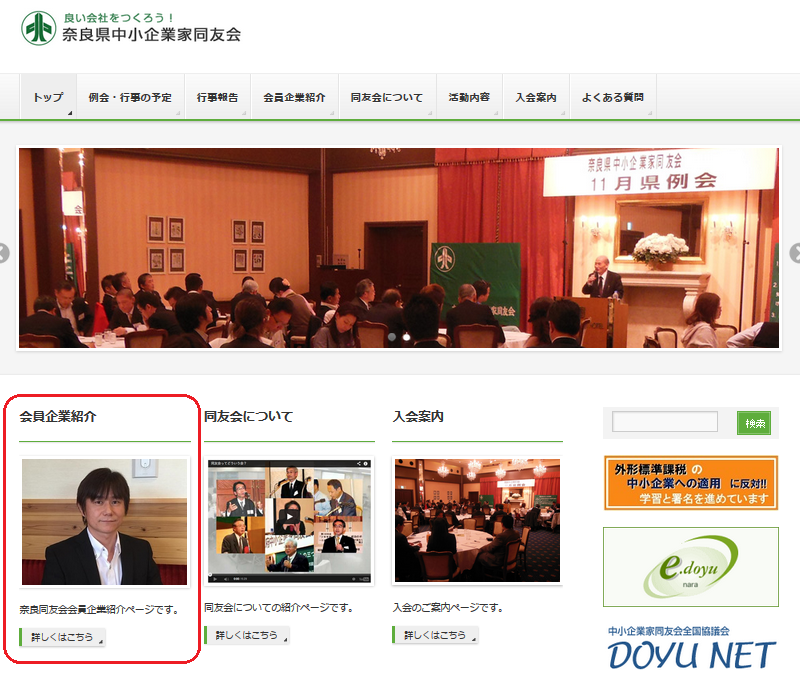Expand the 活動内容 navigation menu
Image resolution: width=800 pixels, height=674 pixels.
pos(470,97)
